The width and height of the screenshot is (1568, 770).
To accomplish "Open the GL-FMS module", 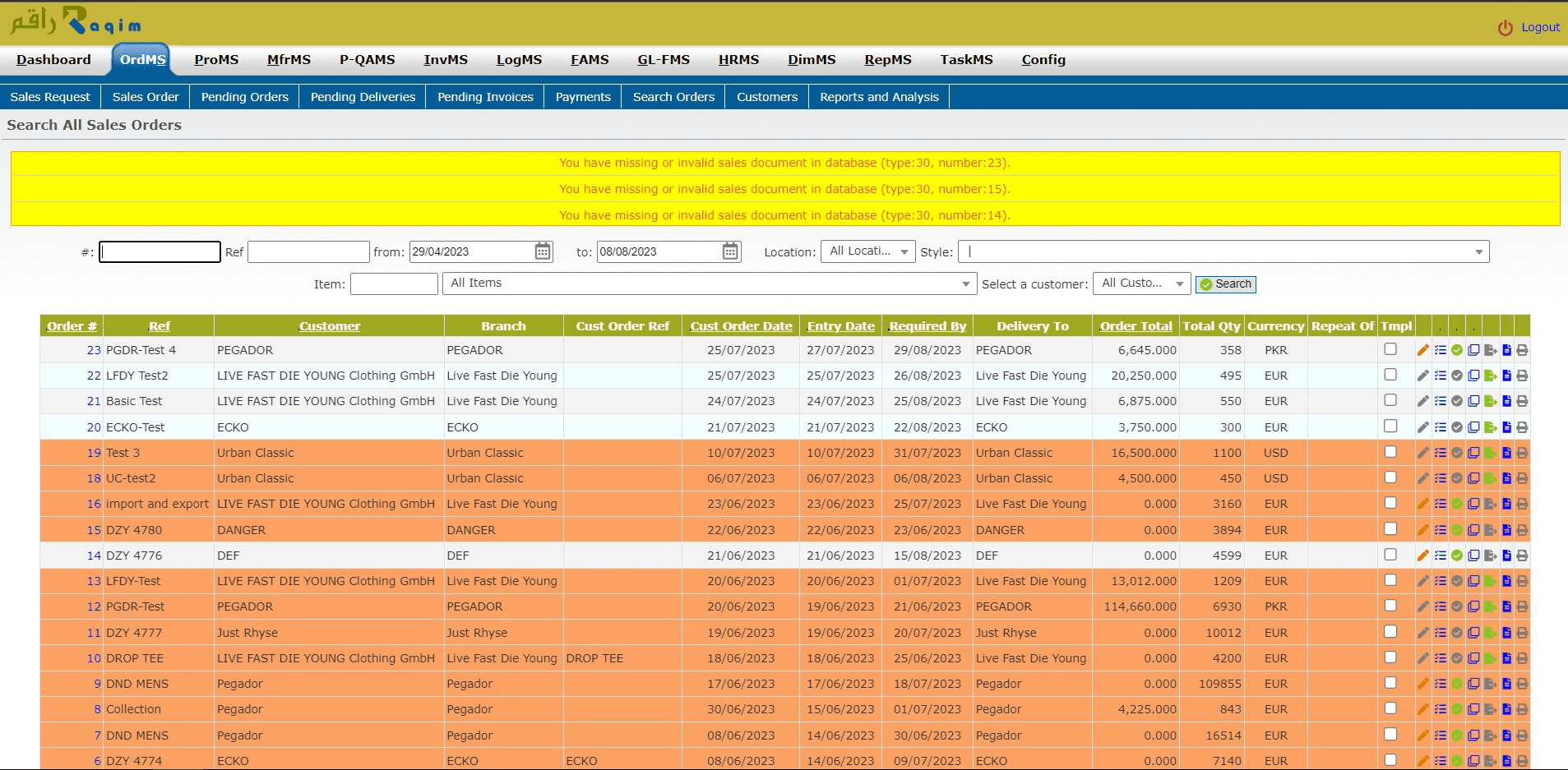I will (664, 60).
